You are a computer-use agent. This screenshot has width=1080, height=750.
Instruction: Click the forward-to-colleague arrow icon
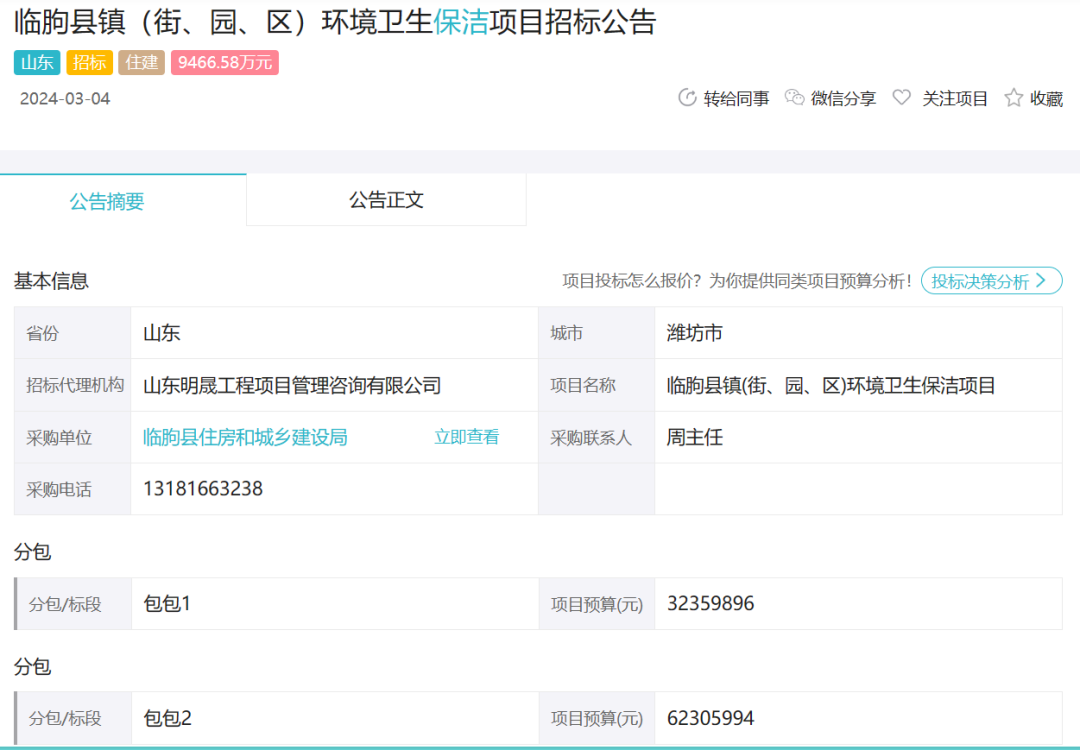pos(687,98)
